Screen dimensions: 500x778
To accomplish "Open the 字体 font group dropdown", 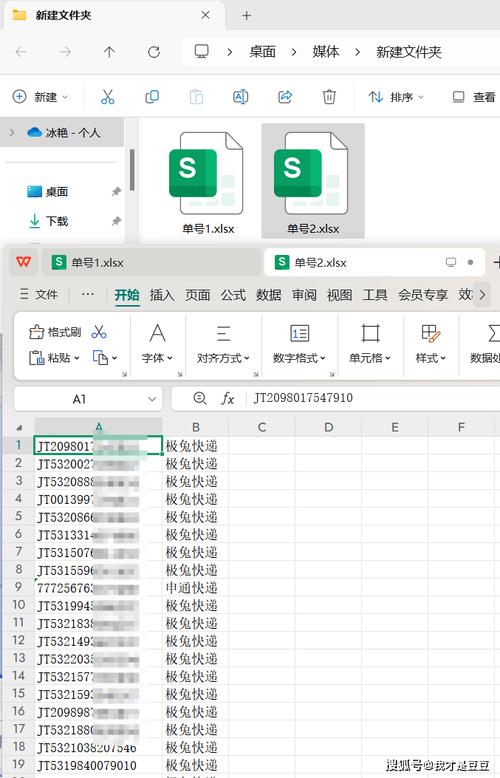I will click(157, 344).
